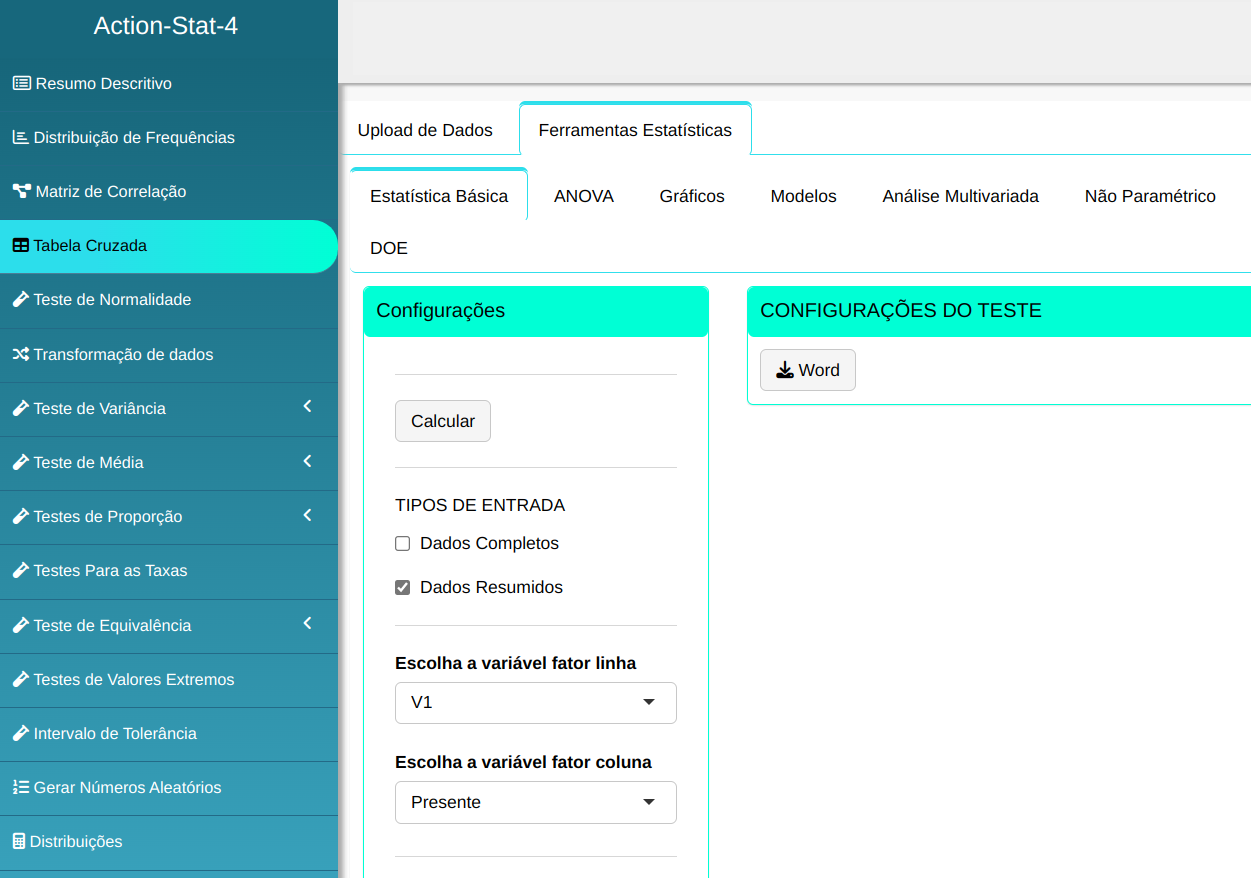Click the Distribuições calculator icon

coord(19,841)
